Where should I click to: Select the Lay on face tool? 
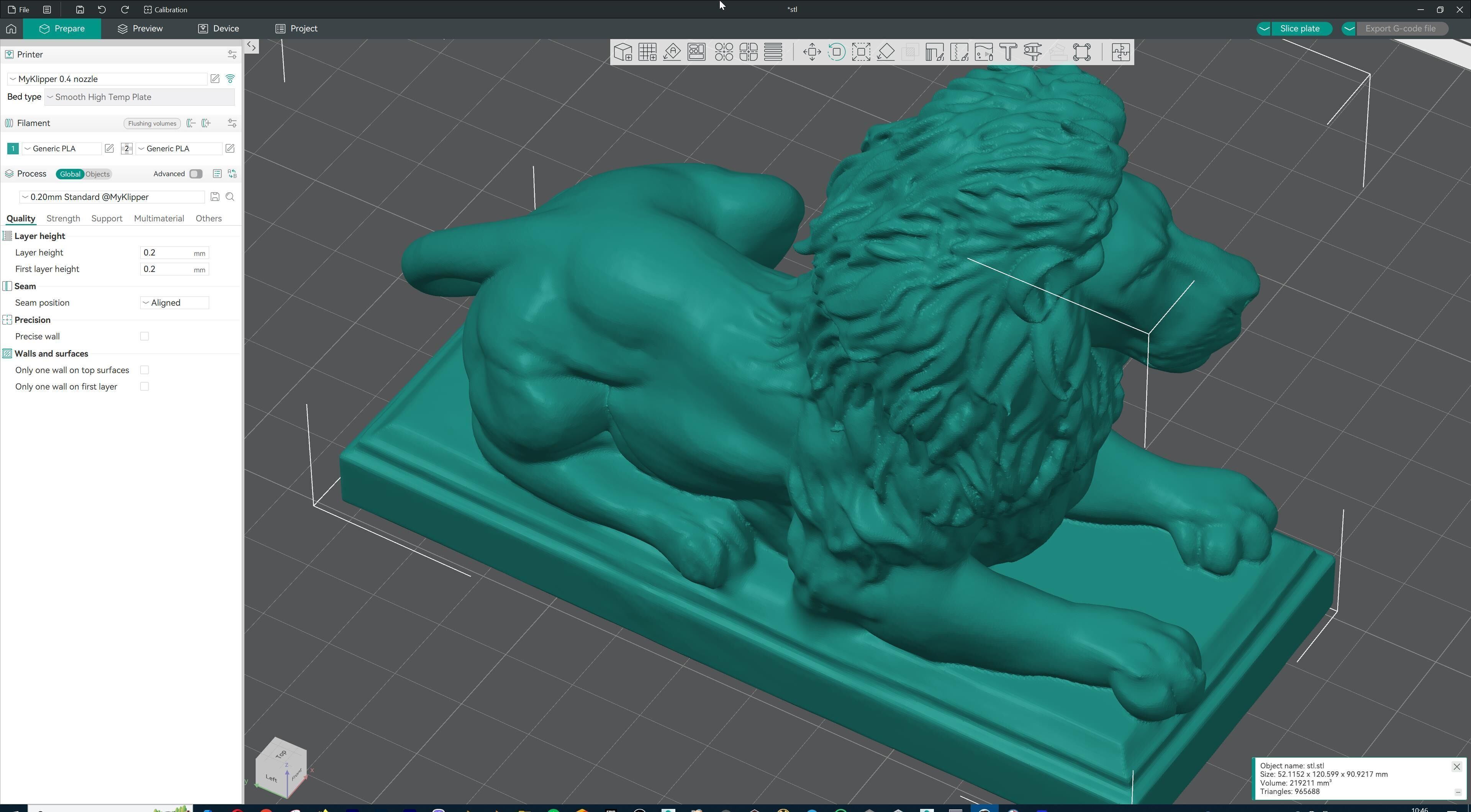[886, 52]
